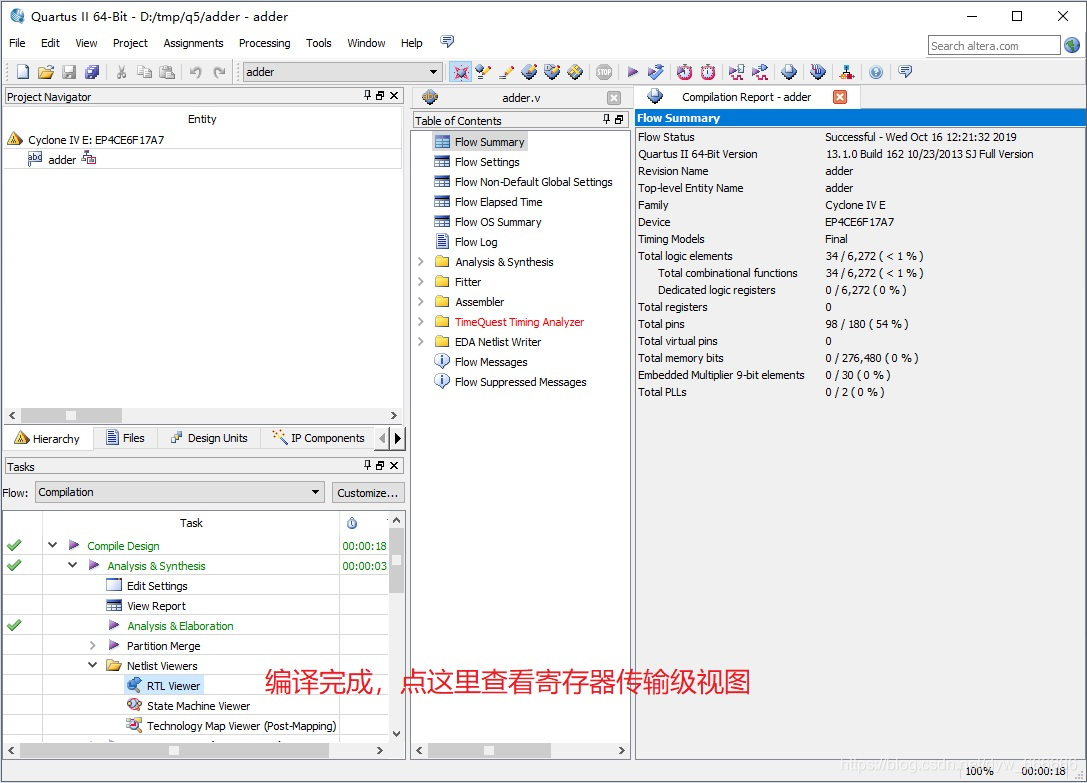The image size is (1087, 783).
Task: Switch to the adder.v tab
Action: [521, 98]
